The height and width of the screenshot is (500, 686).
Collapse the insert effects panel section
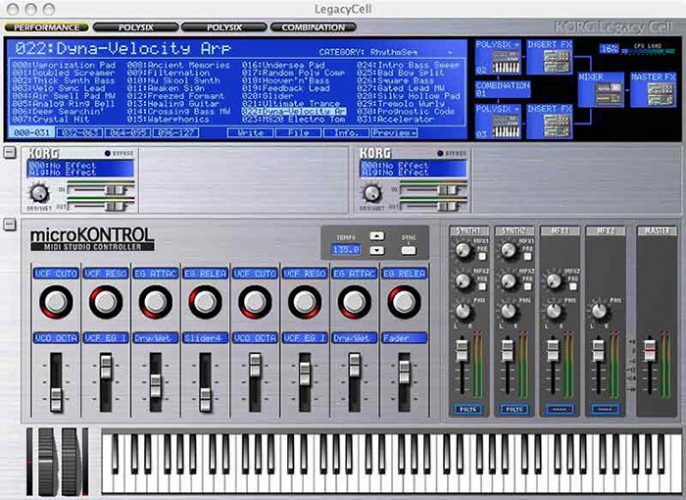[9, 152]
